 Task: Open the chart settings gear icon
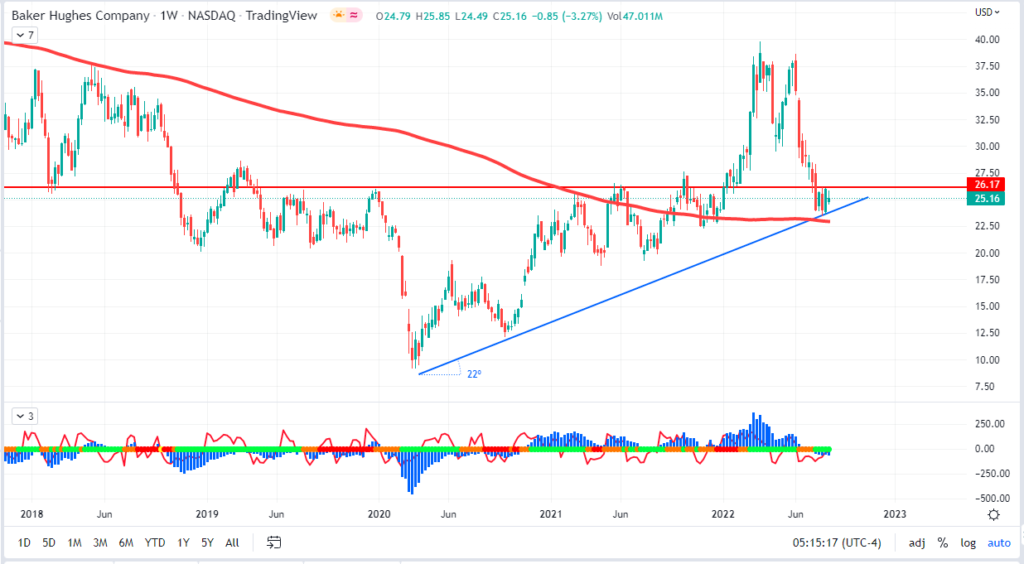993,514
